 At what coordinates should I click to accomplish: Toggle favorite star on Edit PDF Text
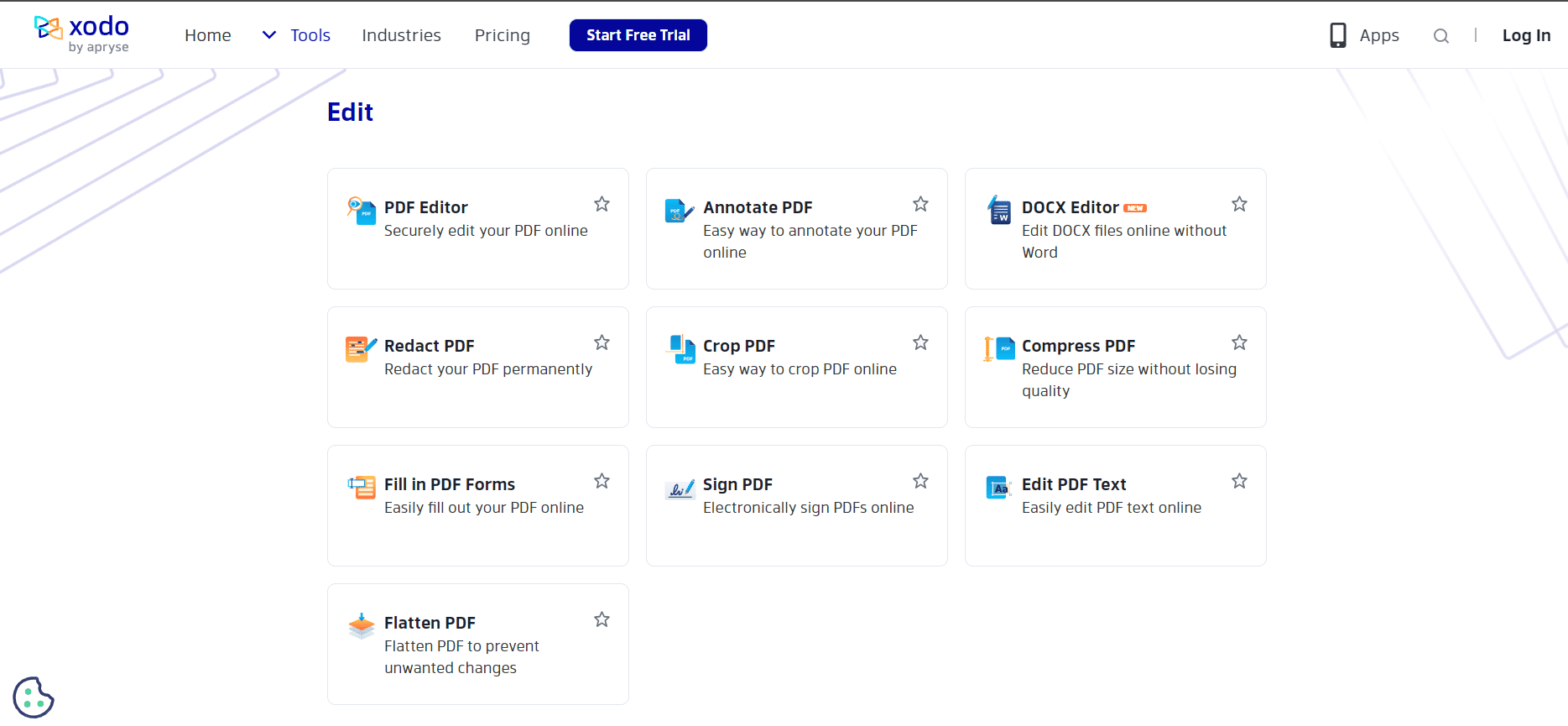(1239, 481)
